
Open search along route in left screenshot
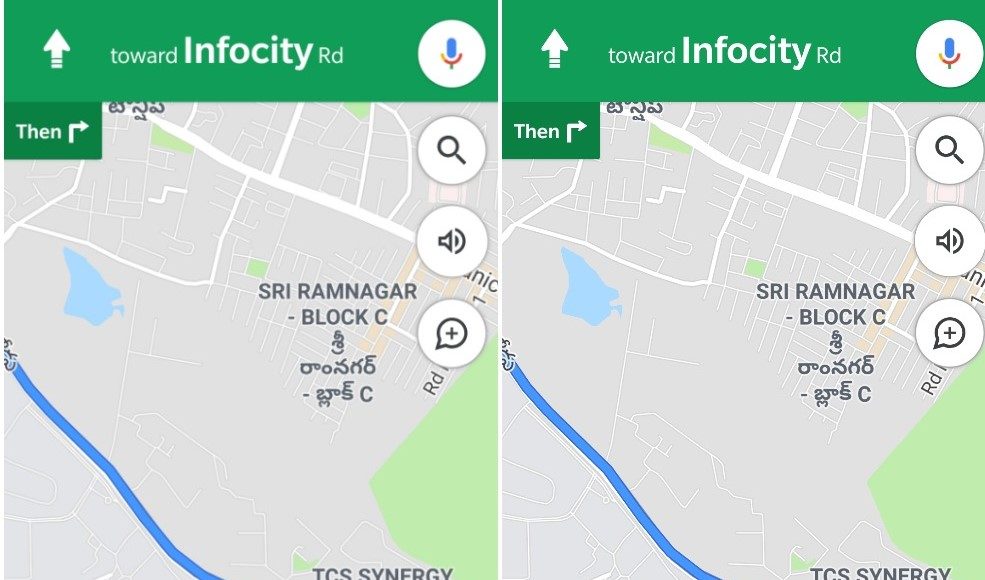[452, 150]
